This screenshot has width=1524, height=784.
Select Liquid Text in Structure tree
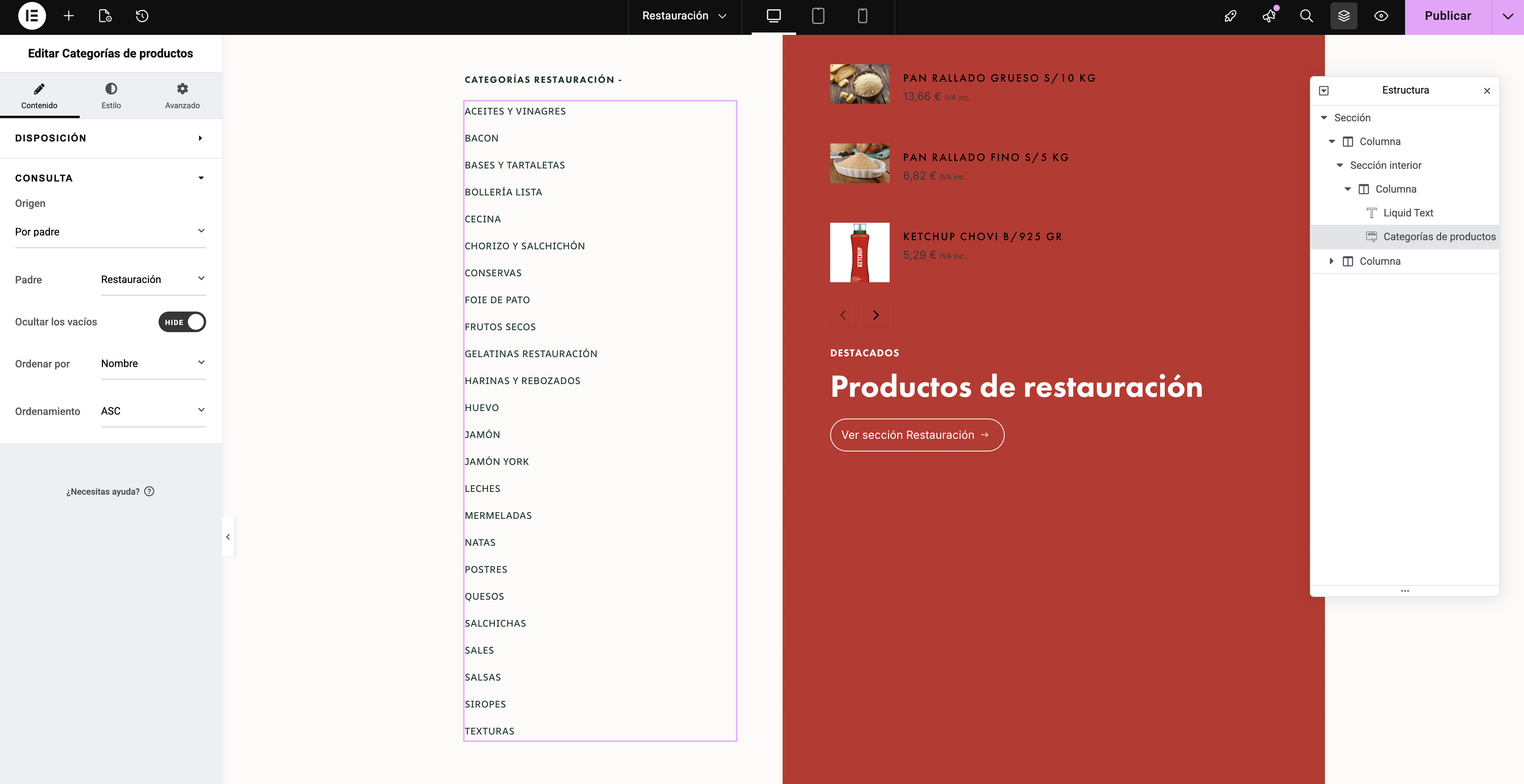click(1407, 213)
